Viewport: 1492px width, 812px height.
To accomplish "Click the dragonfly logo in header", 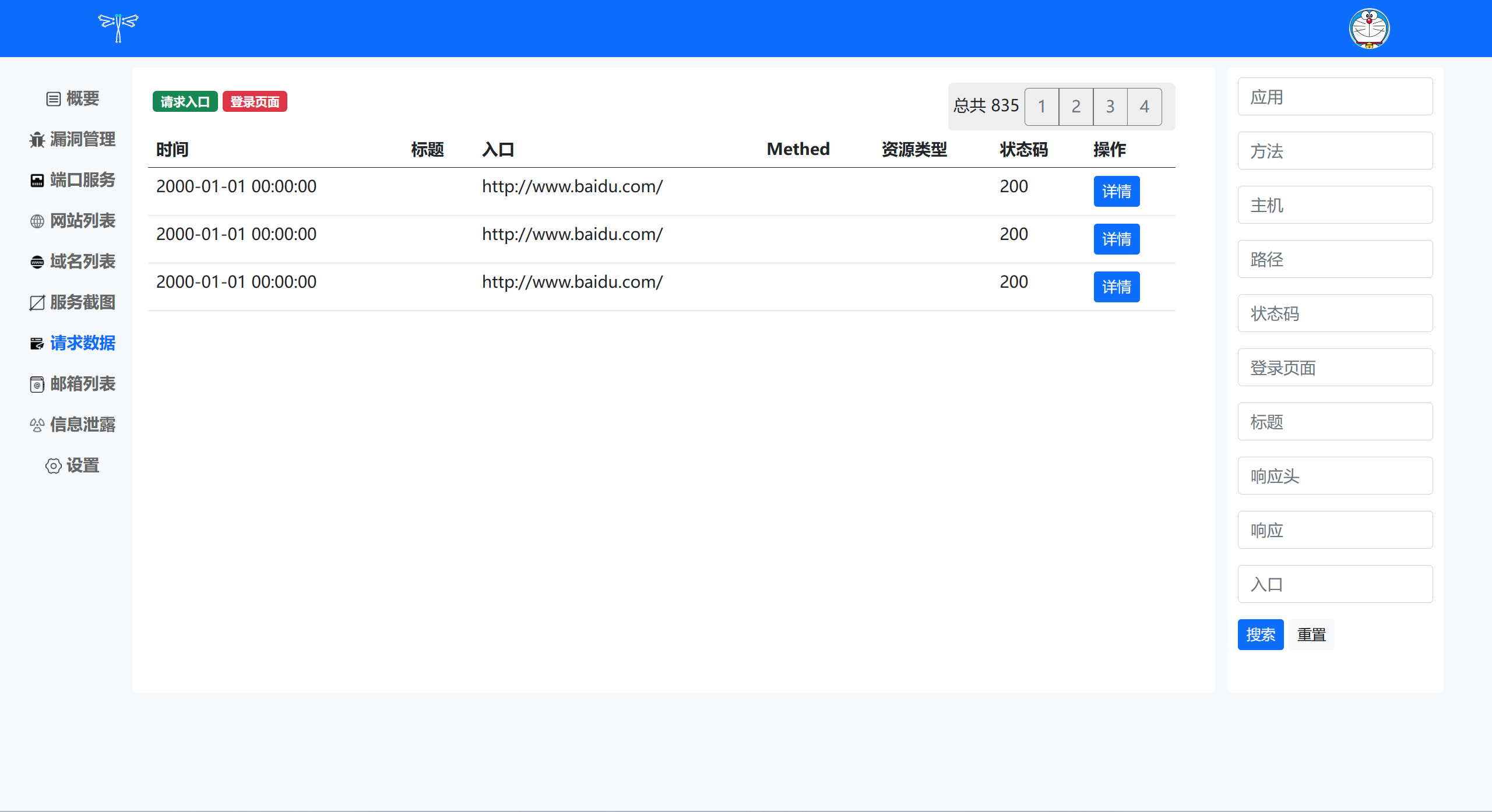I will [x=118, y=28].
